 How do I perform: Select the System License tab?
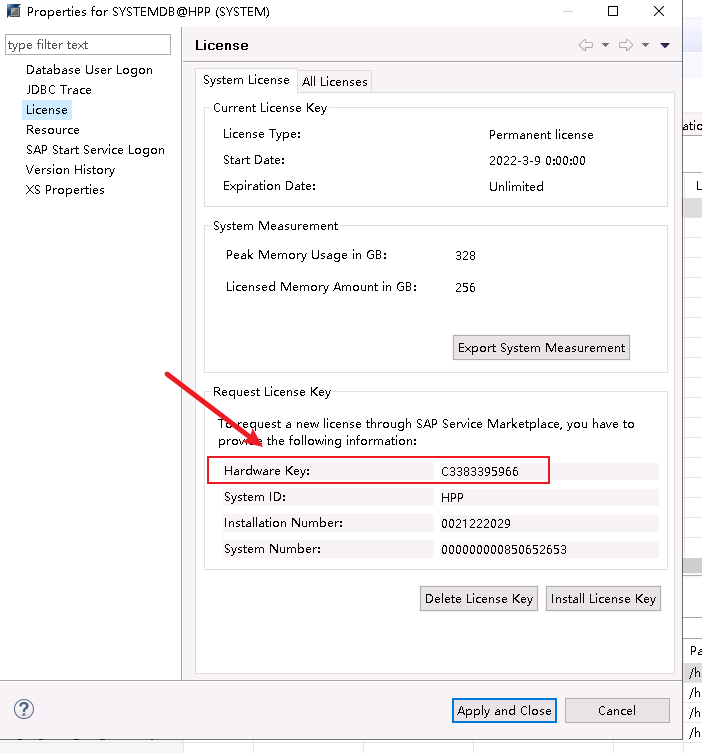coord(246,80)
